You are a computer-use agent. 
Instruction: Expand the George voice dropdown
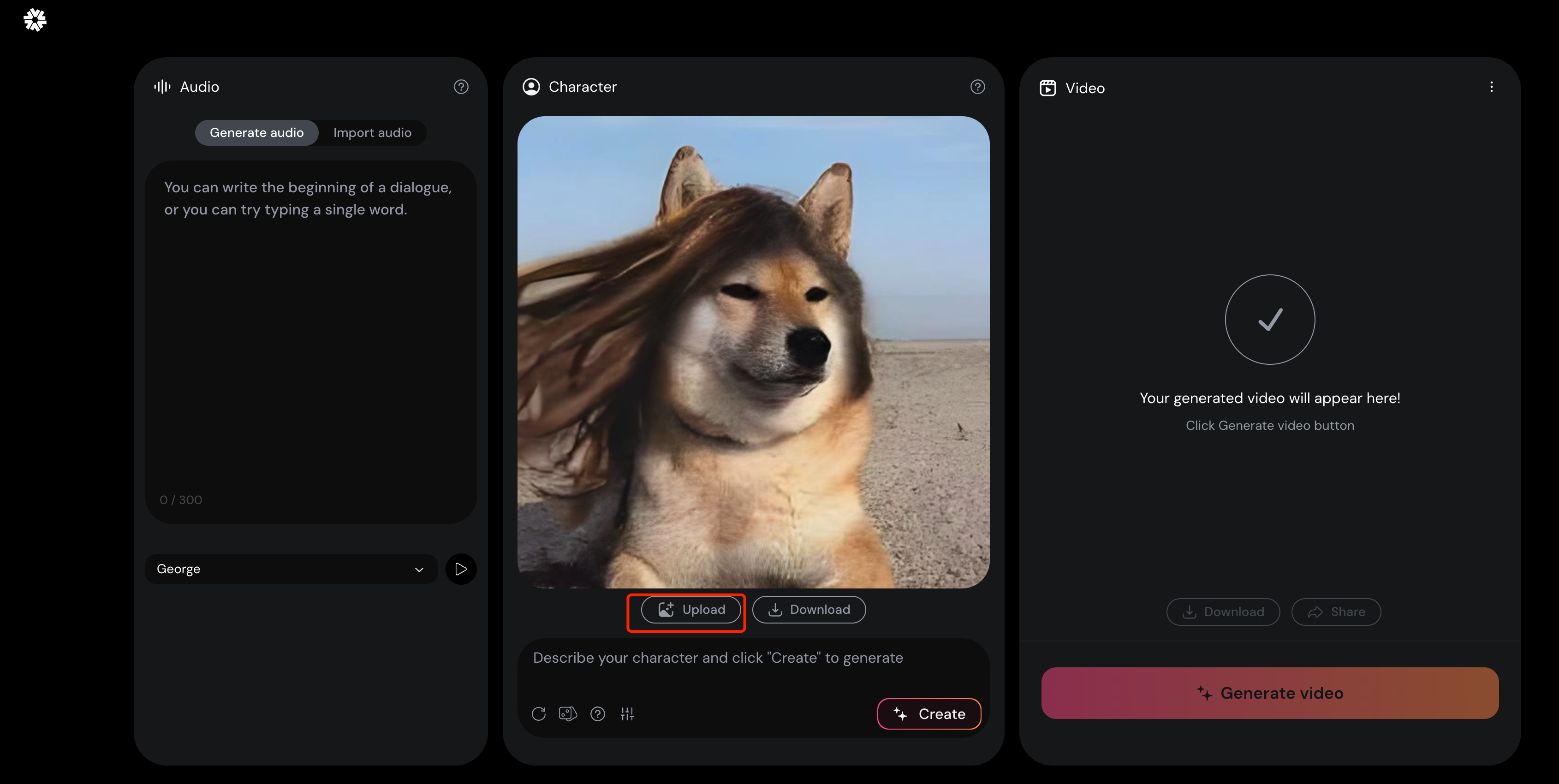click(291, 569)
